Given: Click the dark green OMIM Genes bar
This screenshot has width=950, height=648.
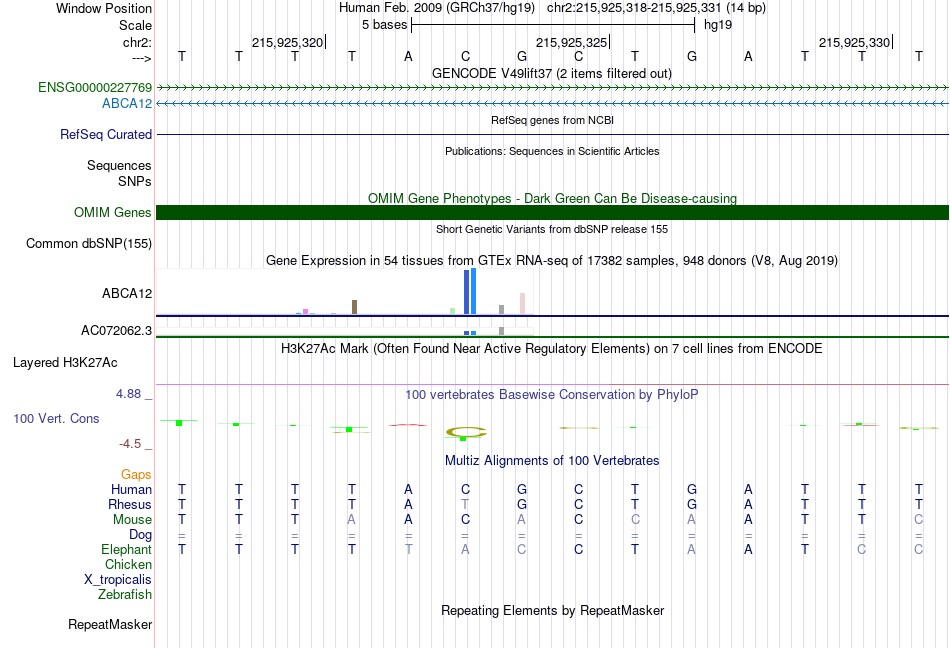Looking at the screenshot, I should [x=553, y=213].
